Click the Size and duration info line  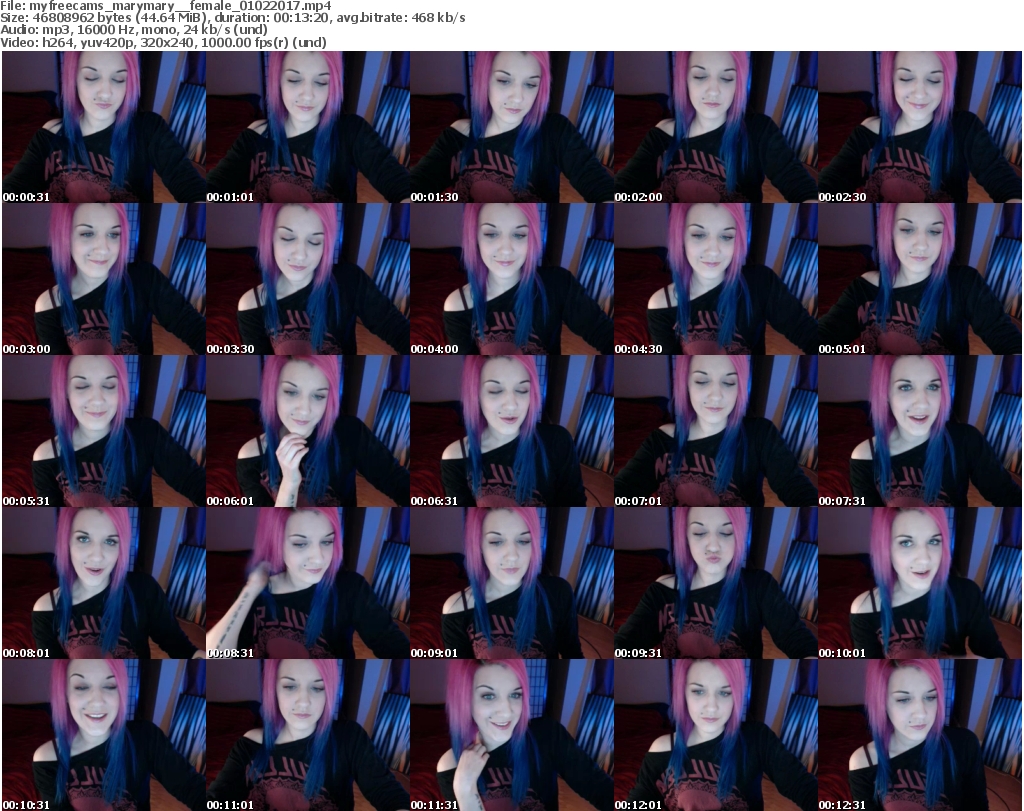coord(232,18)
